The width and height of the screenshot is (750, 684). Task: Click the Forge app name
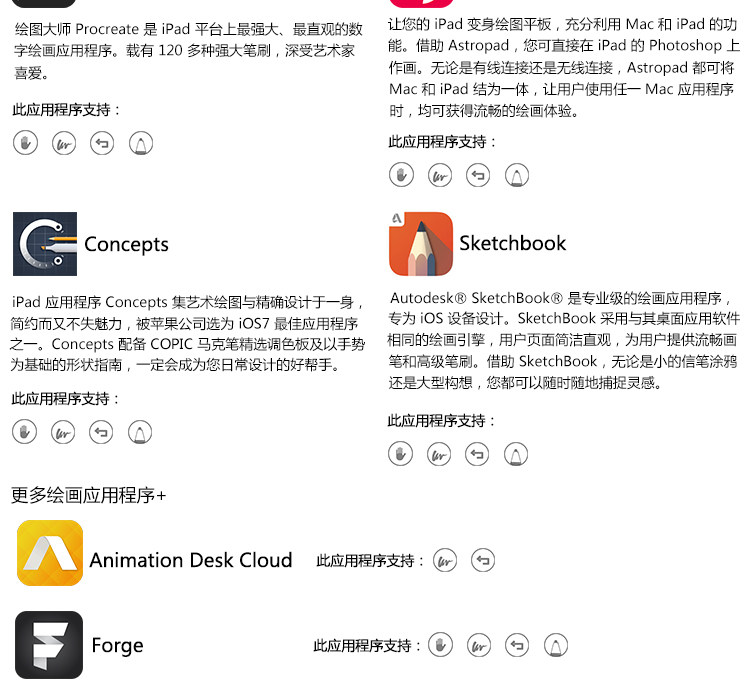pos(117,645)
